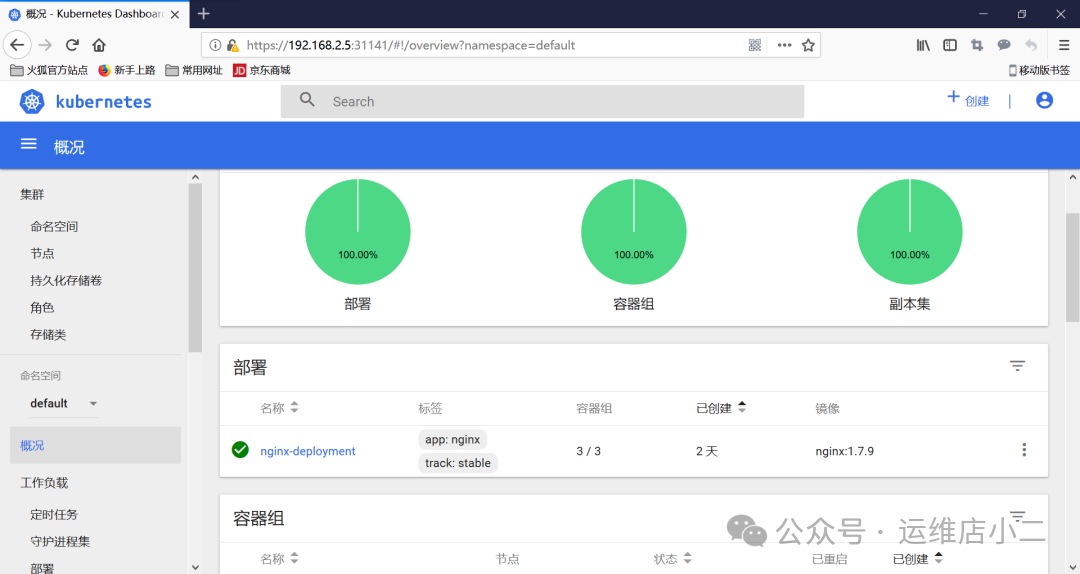Open the browser home page
Image resolution: width=1080 pixels, height=574 pixels.
99,45
